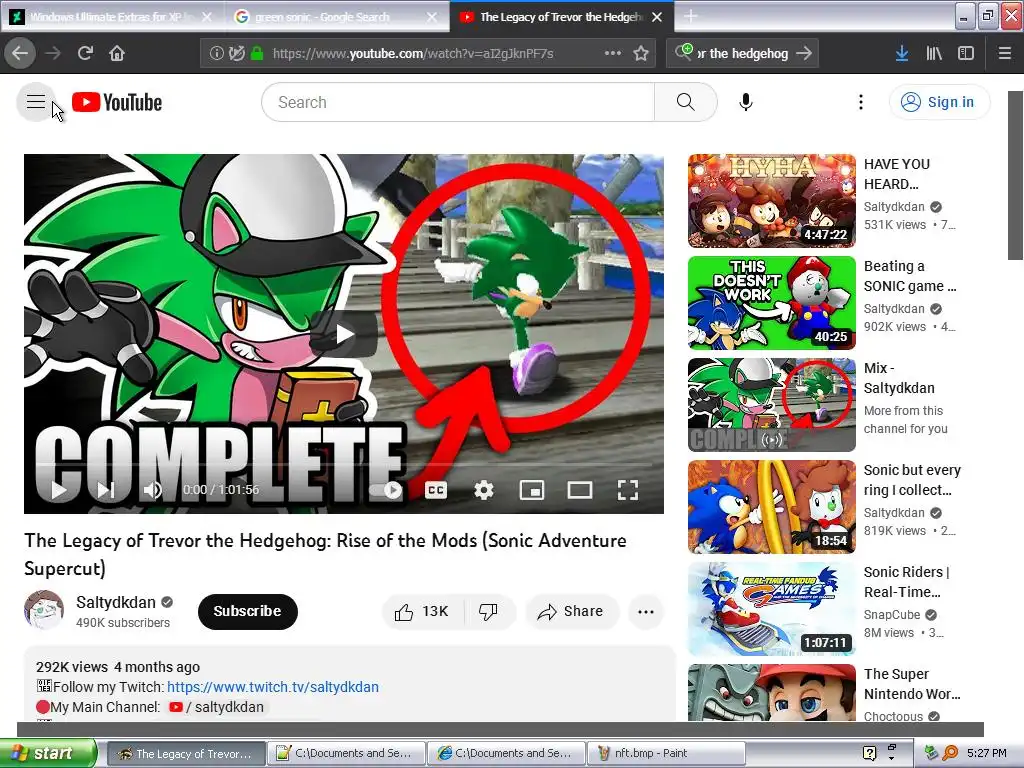Click the video progress bar
Viewport: 1024px width, 768px height.
pyautogui.click(x=344, y=464)
